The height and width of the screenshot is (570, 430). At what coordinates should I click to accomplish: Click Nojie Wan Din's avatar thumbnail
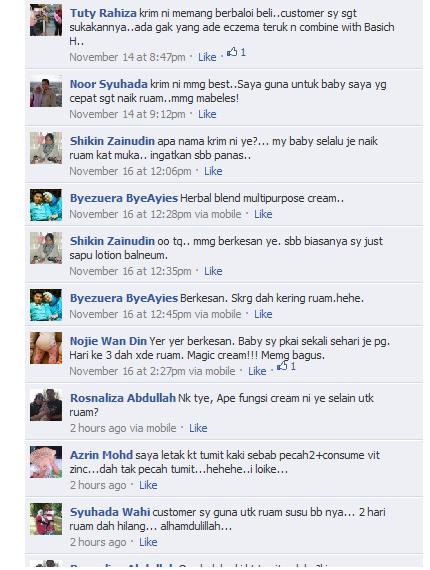pos(46,348)
